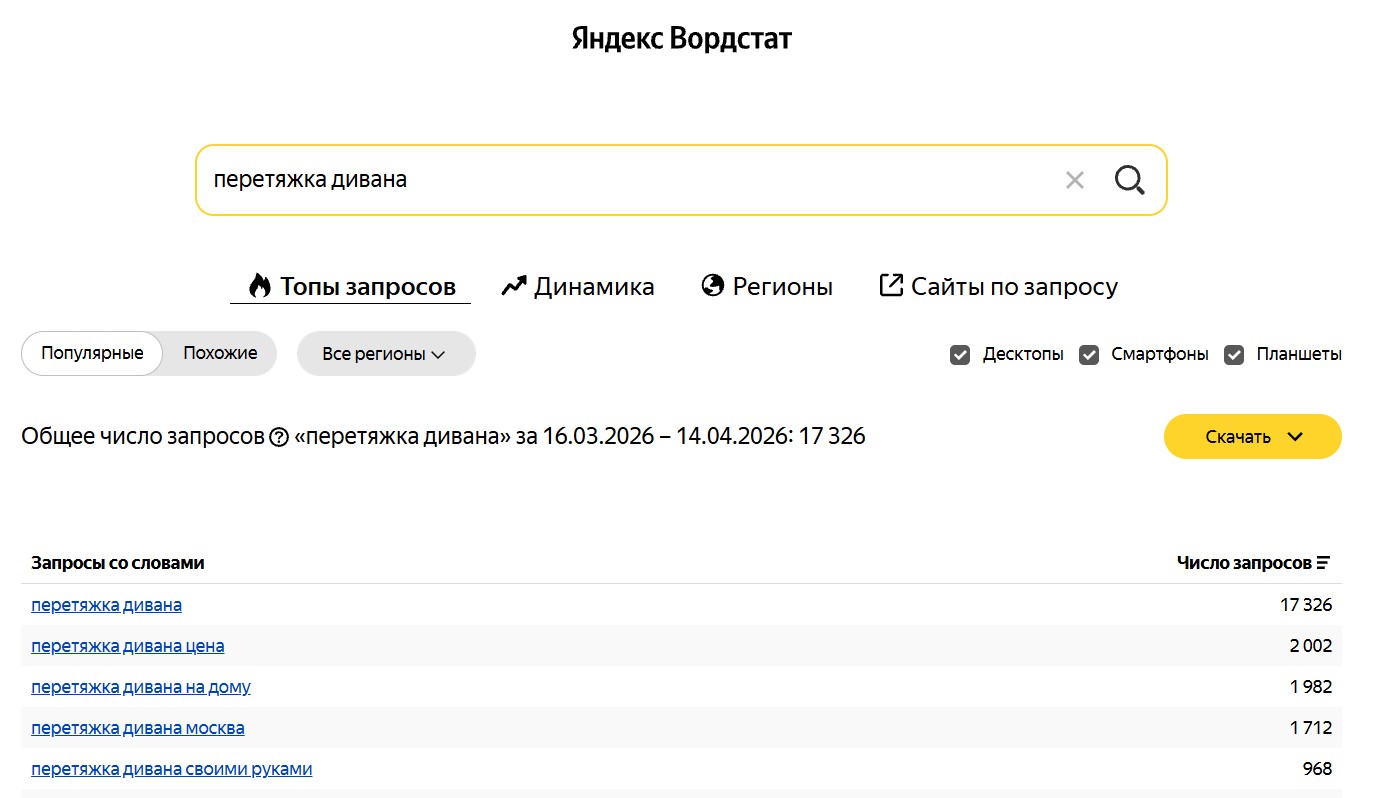Switch to the Динамика tab
This screenshot has height=798, width=1373.
coord(578,287)
